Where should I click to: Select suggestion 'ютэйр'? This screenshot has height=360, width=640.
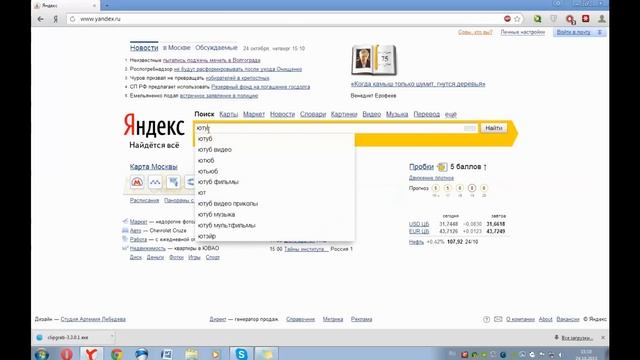click(x=207, y=236)
